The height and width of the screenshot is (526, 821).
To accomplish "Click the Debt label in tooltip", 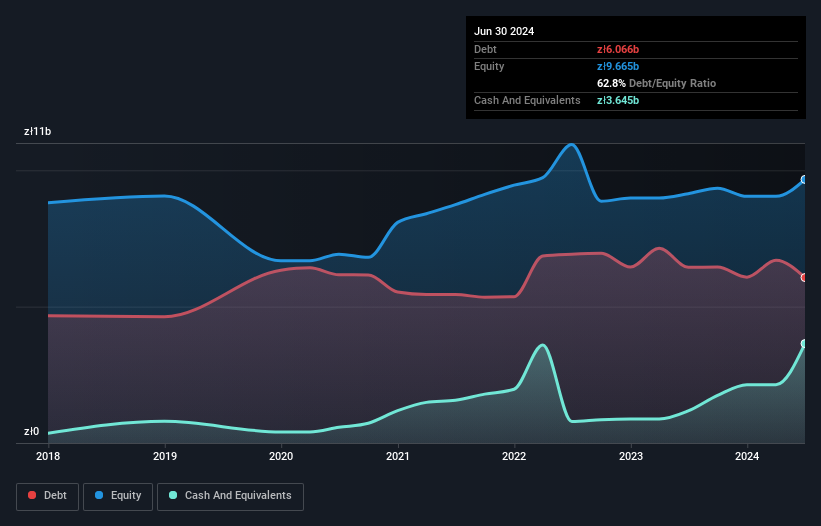I will coord(485,49).
